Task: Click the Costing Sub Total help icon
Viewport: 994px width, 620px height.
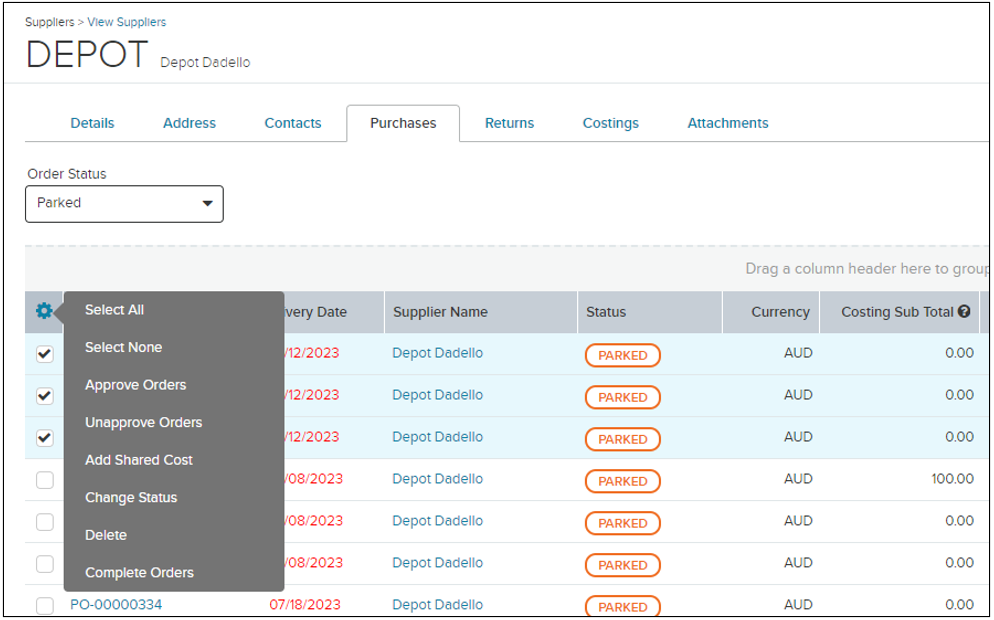Action: [964, 311]
